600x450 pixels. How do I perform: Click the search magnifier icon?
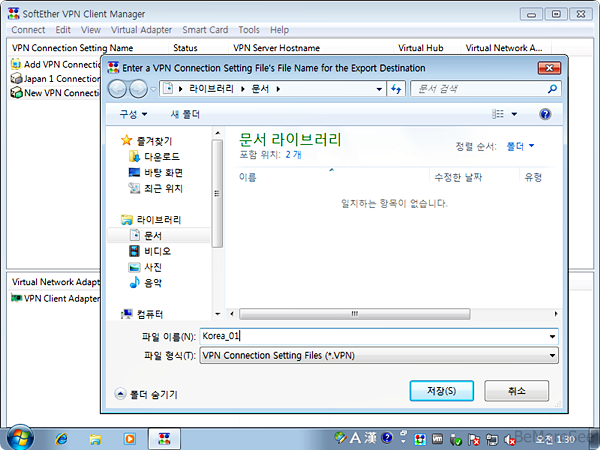(552, 89)
